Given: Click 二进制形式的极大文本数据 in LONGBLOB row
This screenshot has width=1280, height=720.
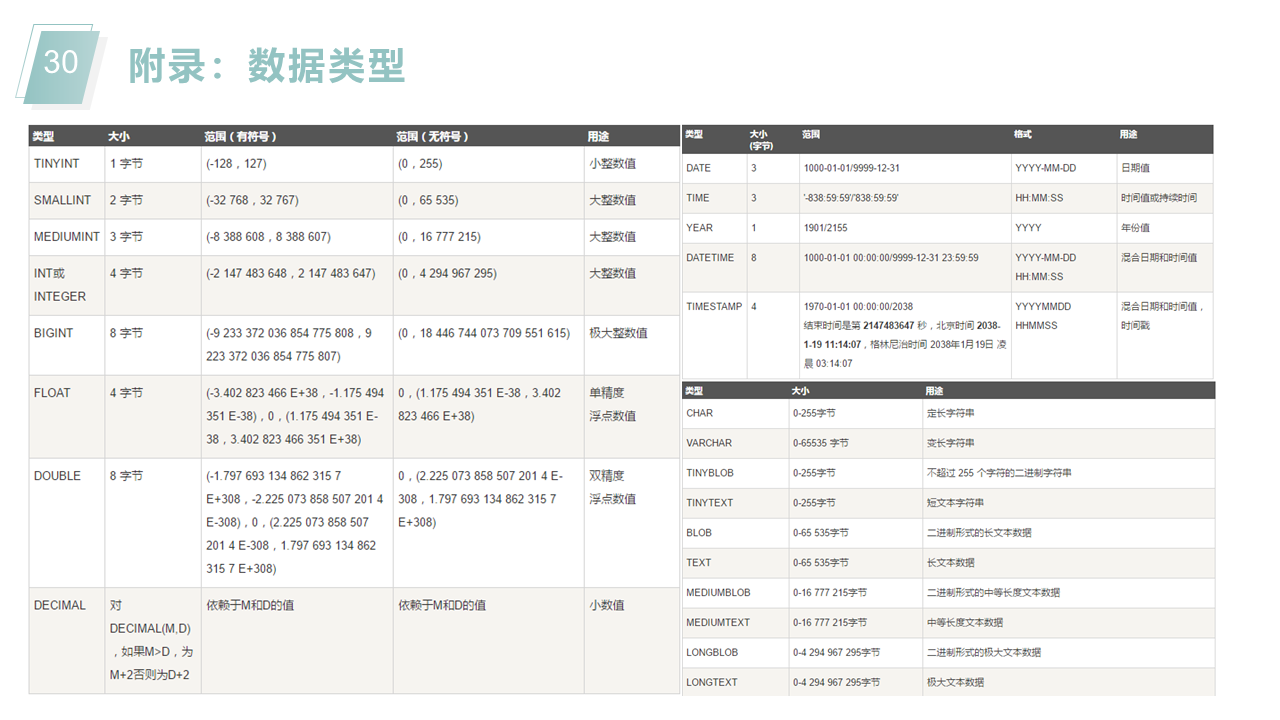Looking at the screenshot, I should (x=983, y=653).
